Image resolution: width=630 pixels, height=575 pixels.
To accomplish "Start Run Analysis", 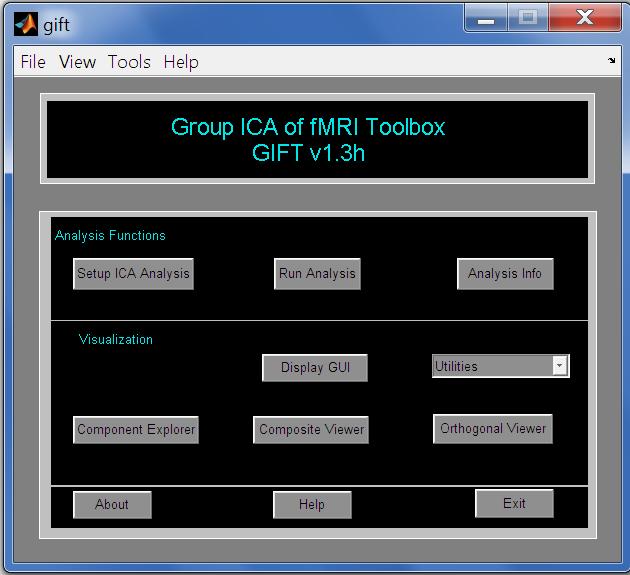I will pos(317,274).
